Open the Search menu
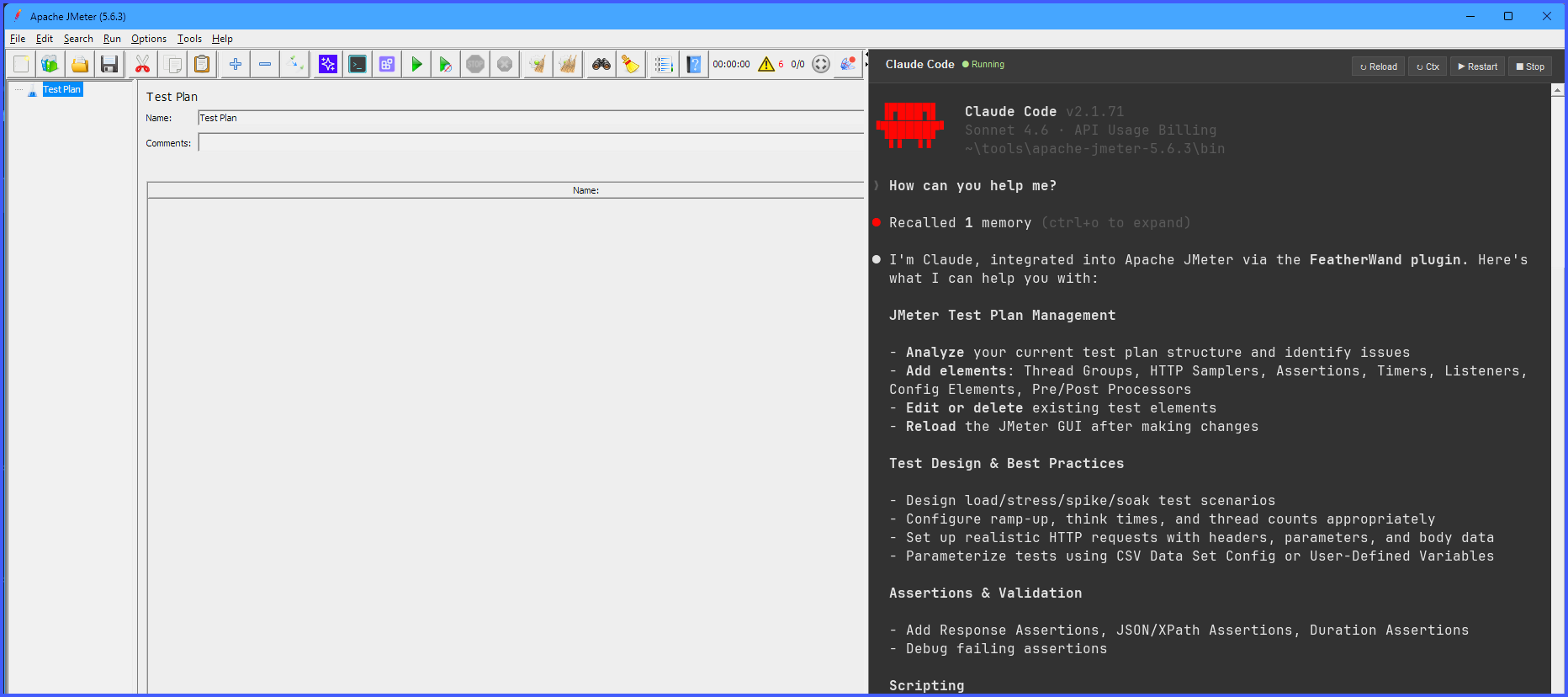The image size is (1568, 697). [x=78, y=39]
